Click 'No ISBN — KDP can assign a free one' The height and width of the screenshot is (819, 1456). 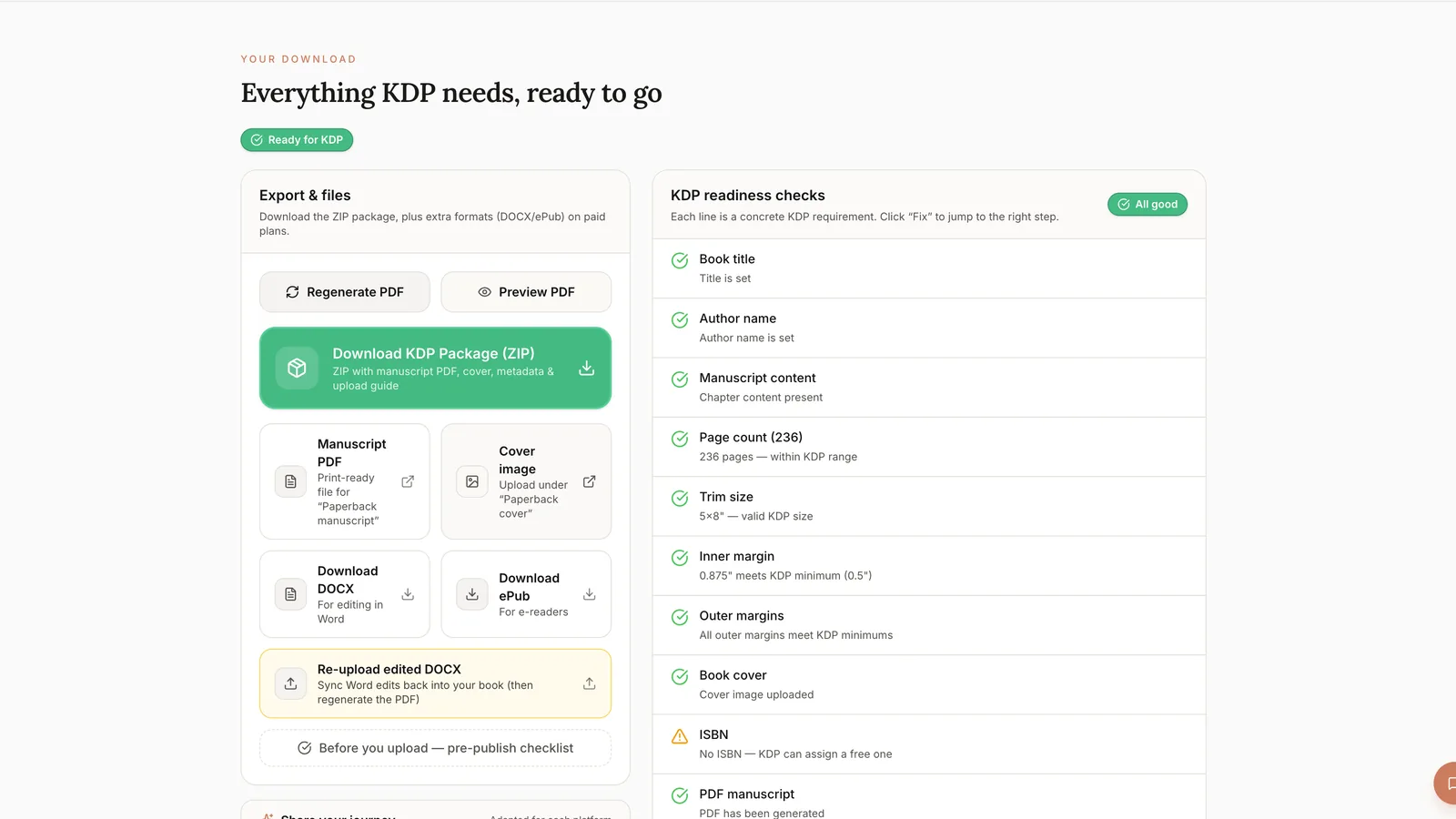click(795, 754)
